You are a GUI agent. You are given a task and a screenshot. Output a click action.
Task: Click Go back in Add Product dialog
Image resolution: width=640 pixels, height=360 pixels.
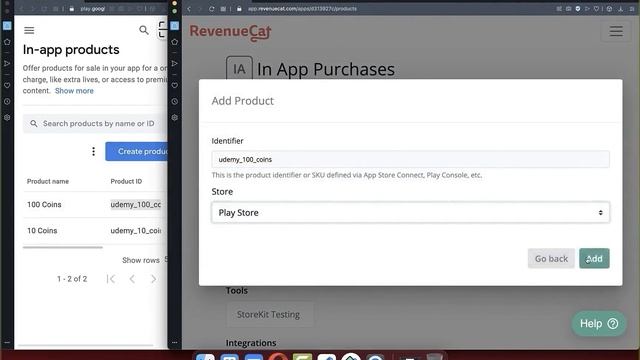[551, 258]
